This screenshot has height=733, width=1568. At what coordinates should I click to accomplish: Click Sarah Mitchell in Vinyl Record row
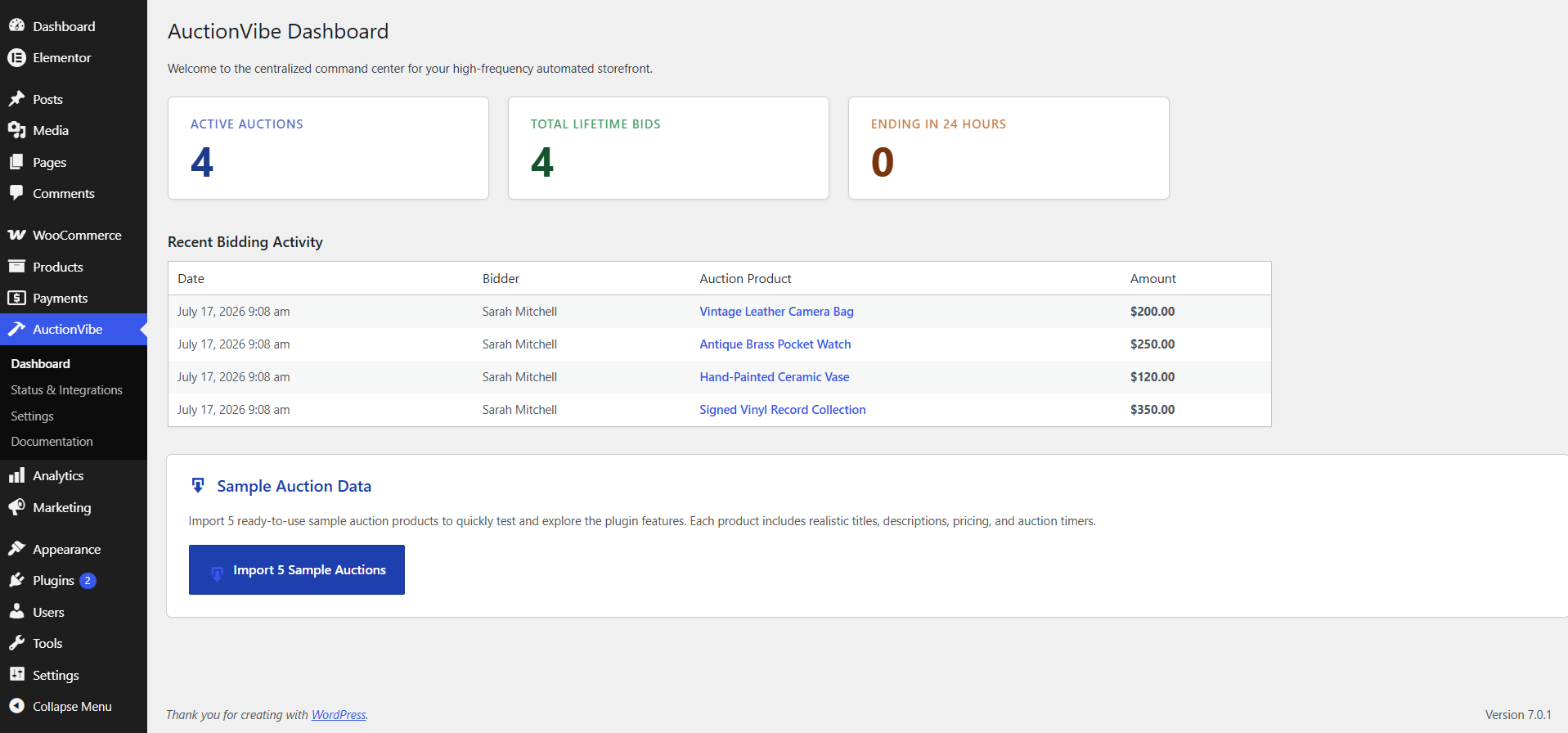[x=519, y=410]
